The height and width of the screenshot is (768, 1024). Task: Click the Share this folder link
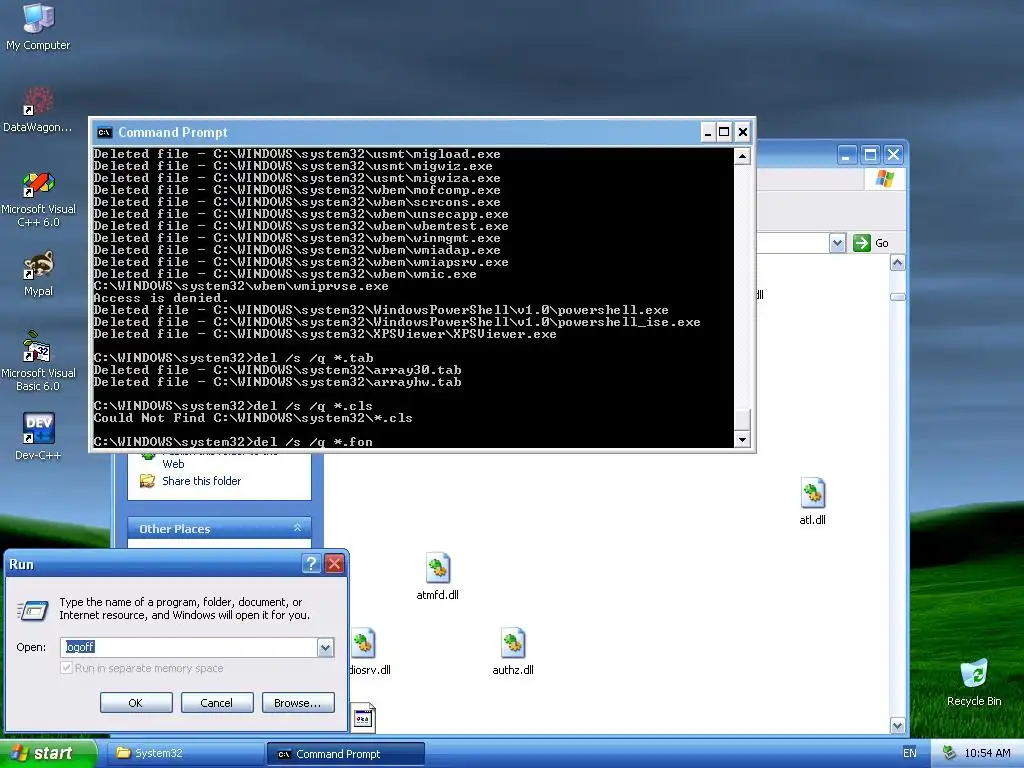(x=202, y=481)
